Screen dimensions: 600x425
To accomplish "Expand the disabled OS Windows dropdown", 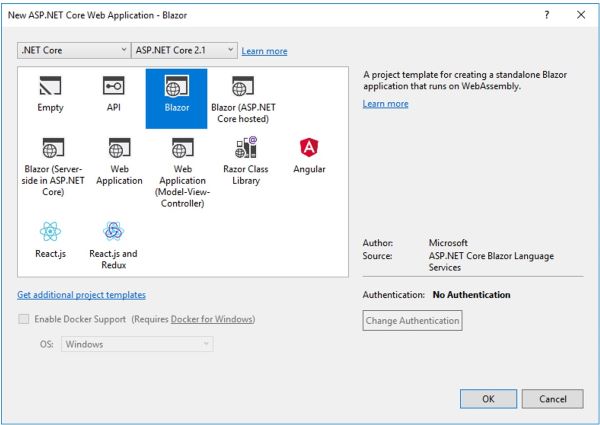I will pyautogui.click(x=137, y=344).
